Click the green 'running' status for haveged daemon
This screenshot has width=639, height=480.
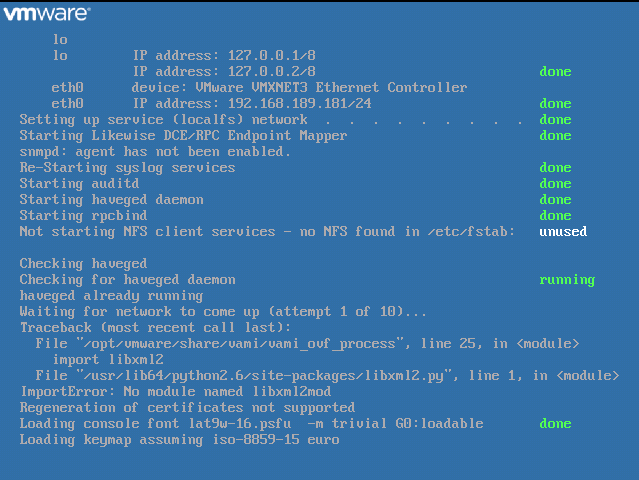click(x=567, y=280)
